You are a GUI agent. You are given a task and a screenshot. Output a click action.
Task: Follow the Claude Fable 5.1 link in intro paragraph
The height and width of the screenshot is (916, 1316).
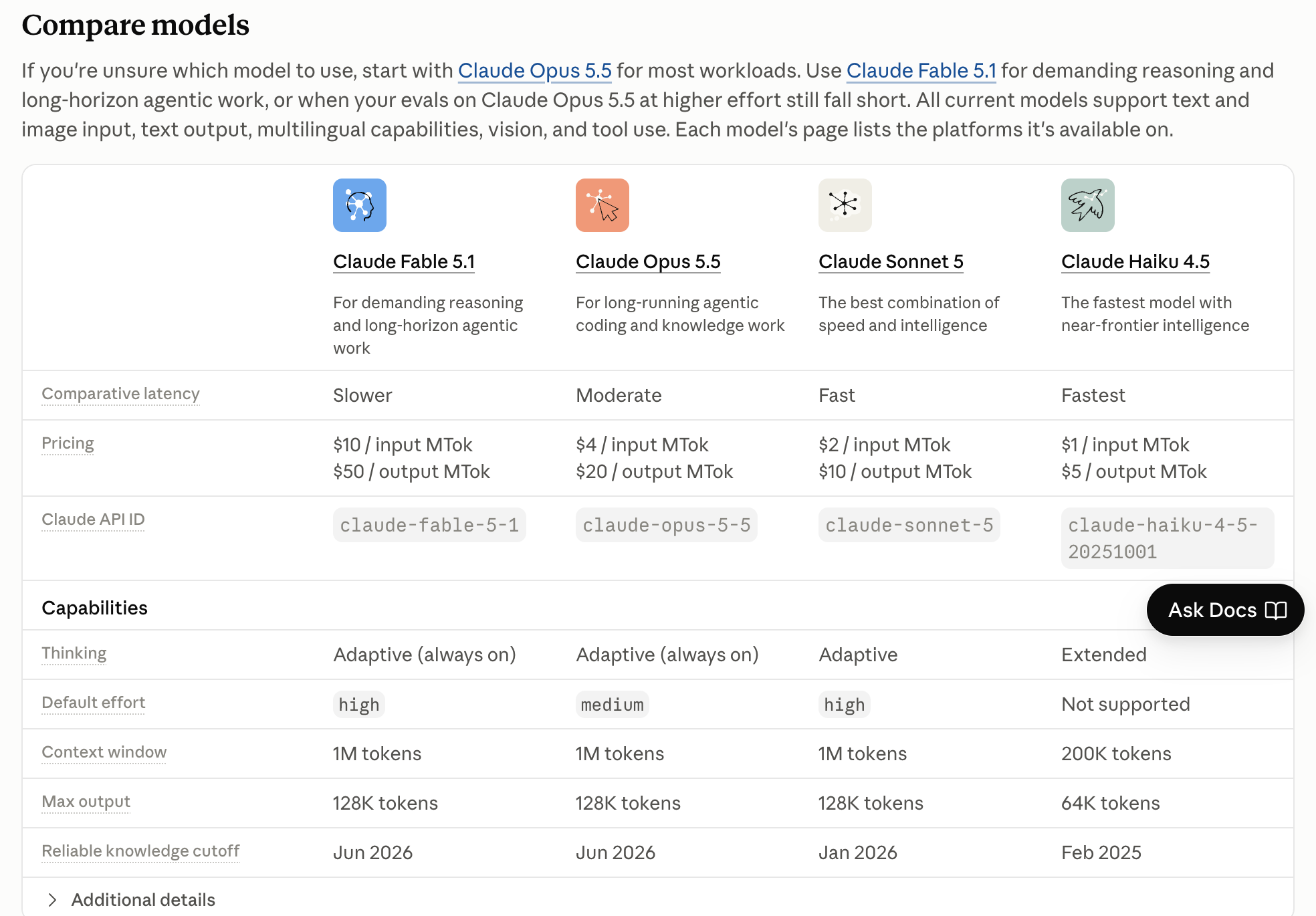[921, 70]
